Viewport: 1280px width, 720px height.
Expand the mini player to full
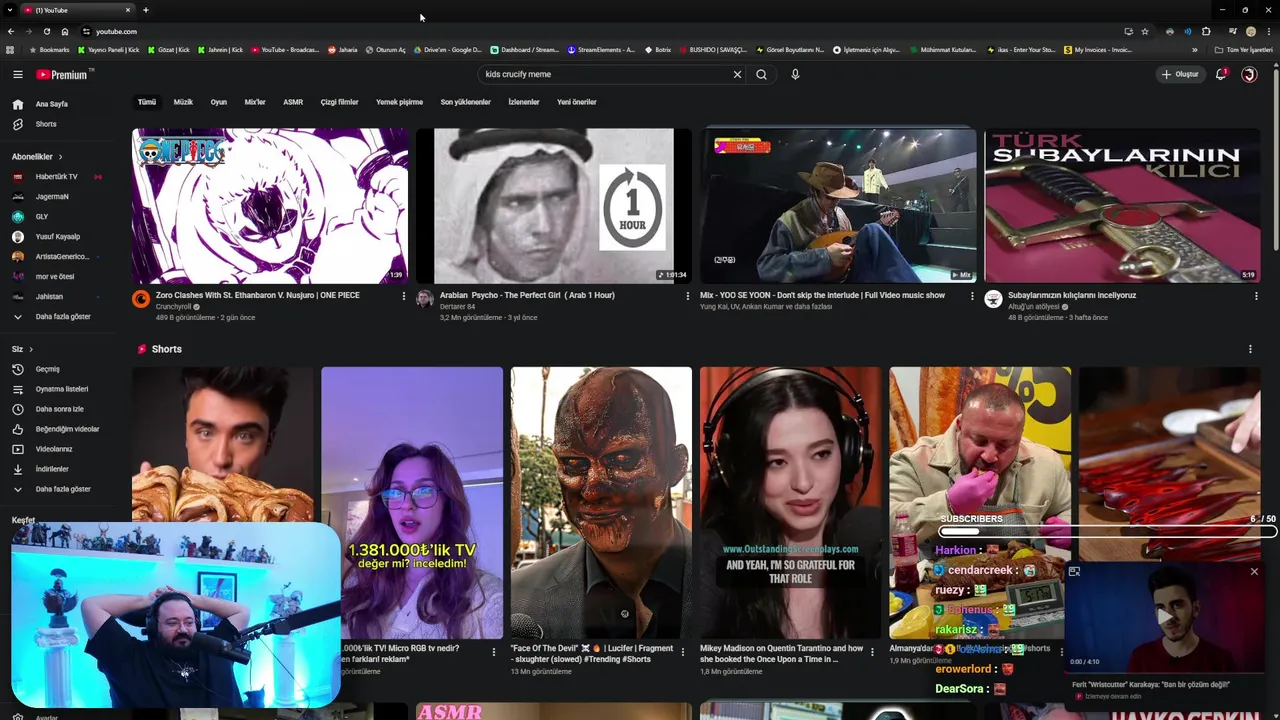1074,572
